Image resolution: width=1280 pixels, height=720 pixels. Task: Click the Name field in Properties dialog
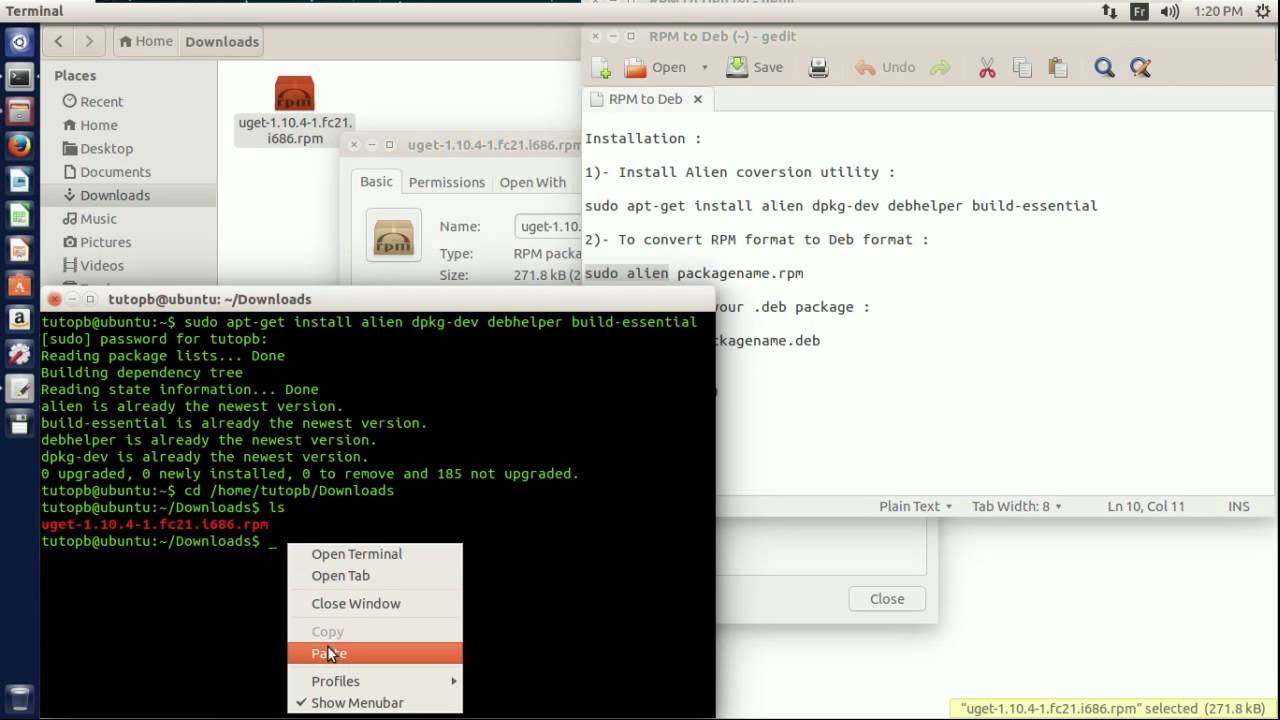tap(549, 226)
